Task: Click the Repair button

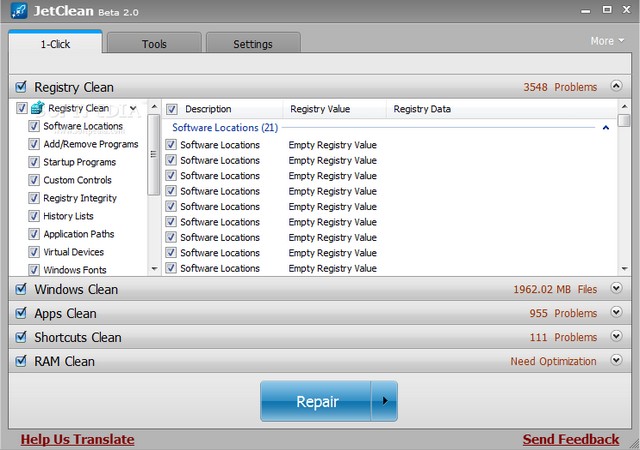Action: [317, 402]
